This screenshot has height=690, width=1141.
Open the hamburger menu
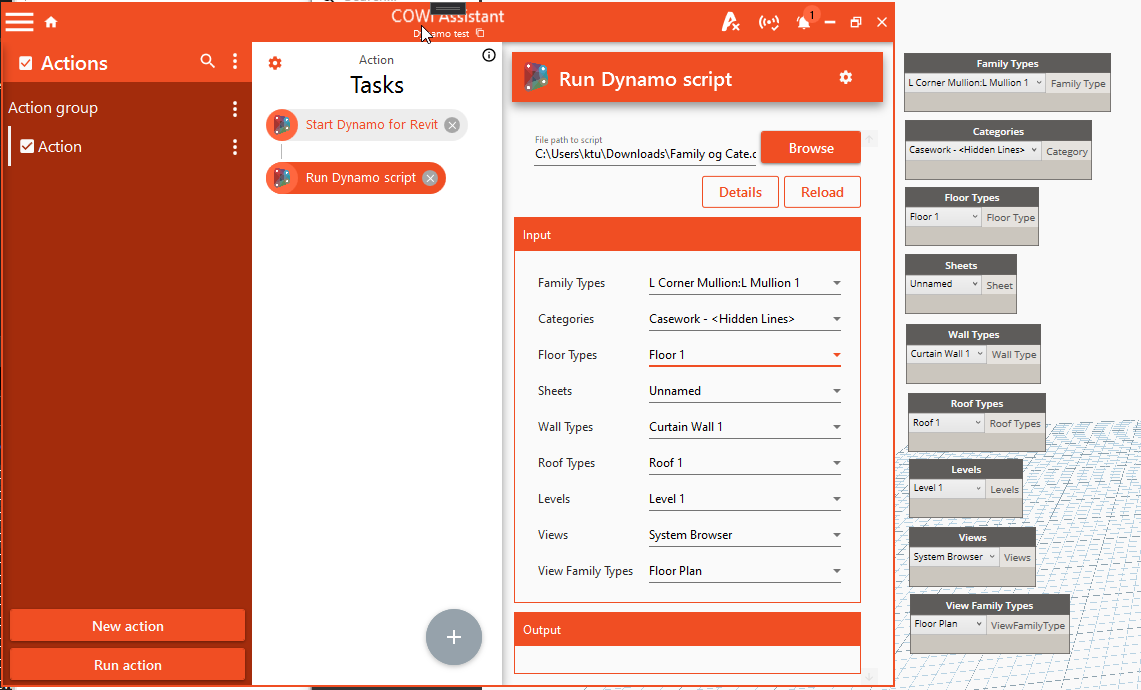click(x=20, y=22)
